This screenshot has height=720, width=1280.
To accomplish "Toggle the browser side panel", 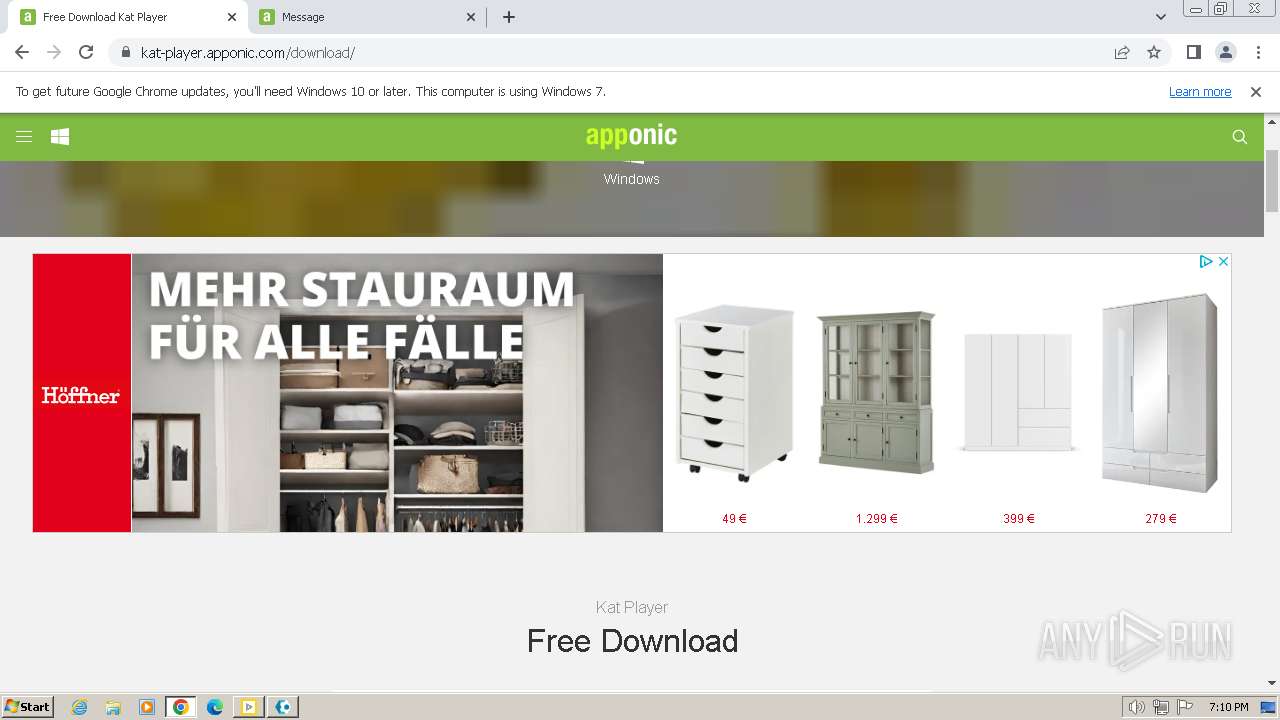I will pos(1194,53).
